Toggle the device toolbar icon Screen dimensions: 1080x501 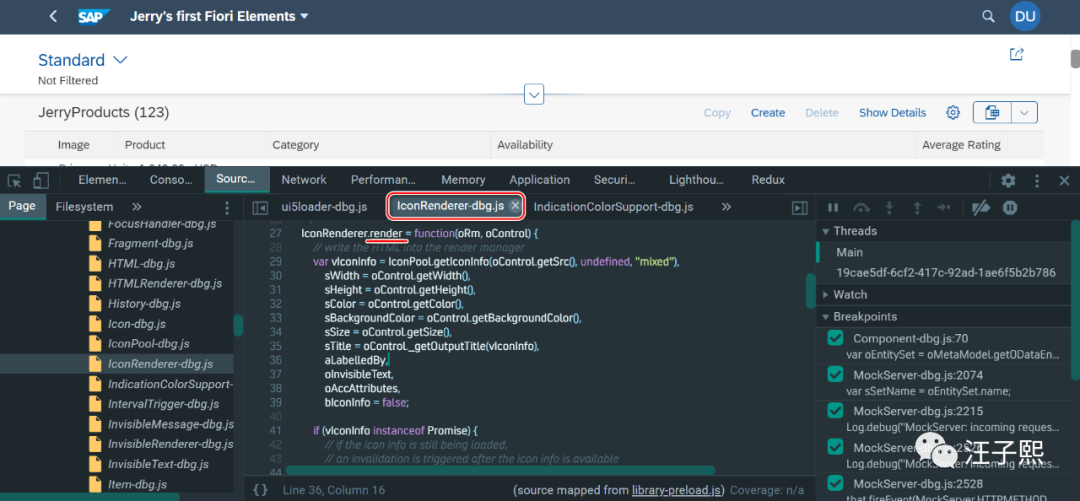[x=41, y=181]
